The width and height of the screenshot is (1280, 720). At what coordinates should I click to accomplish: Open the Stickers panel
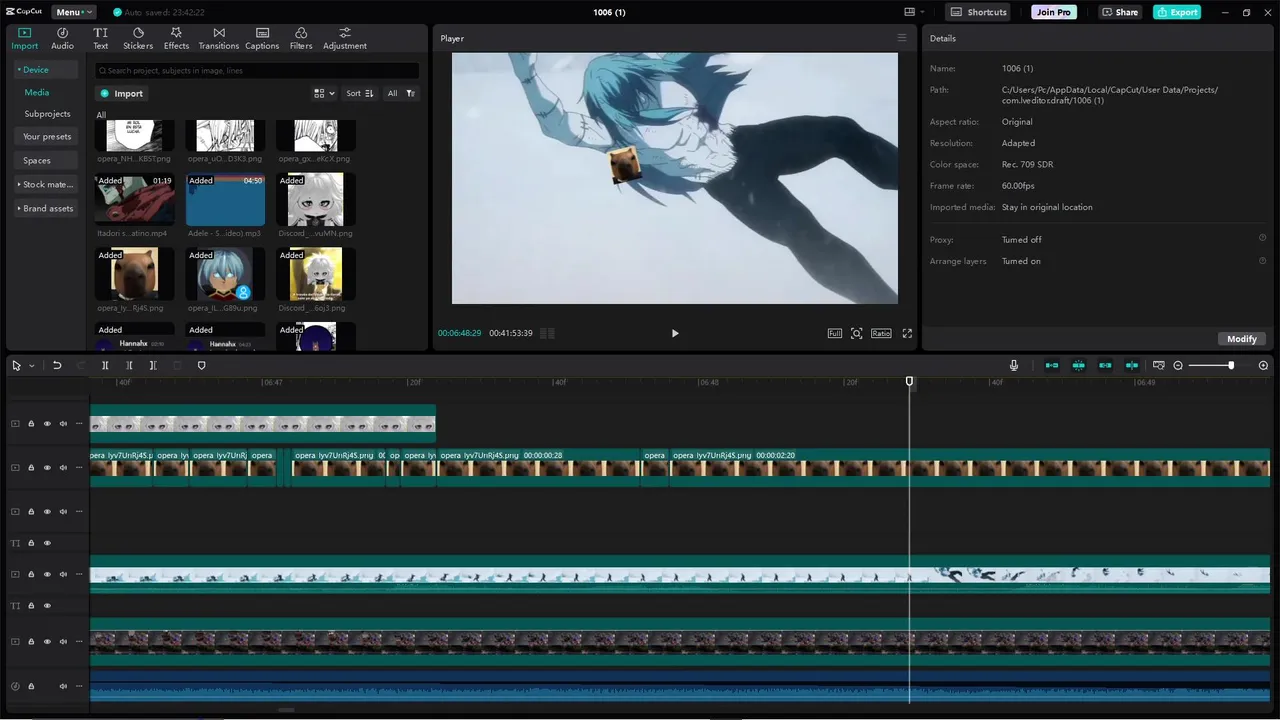click(138, 39)
